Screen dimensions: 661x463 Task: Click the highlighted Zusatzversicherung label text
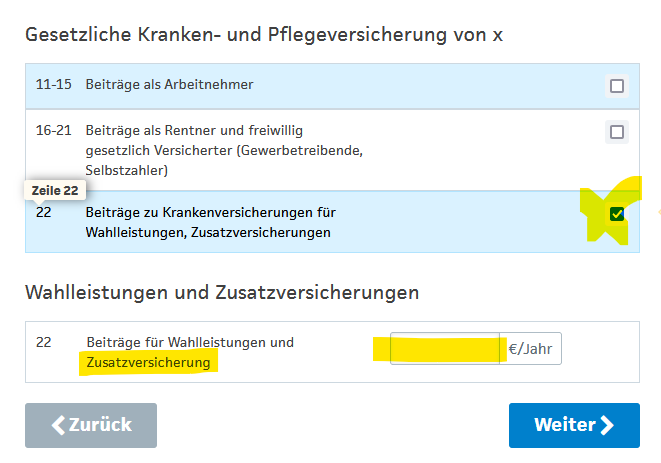point(148,362)
